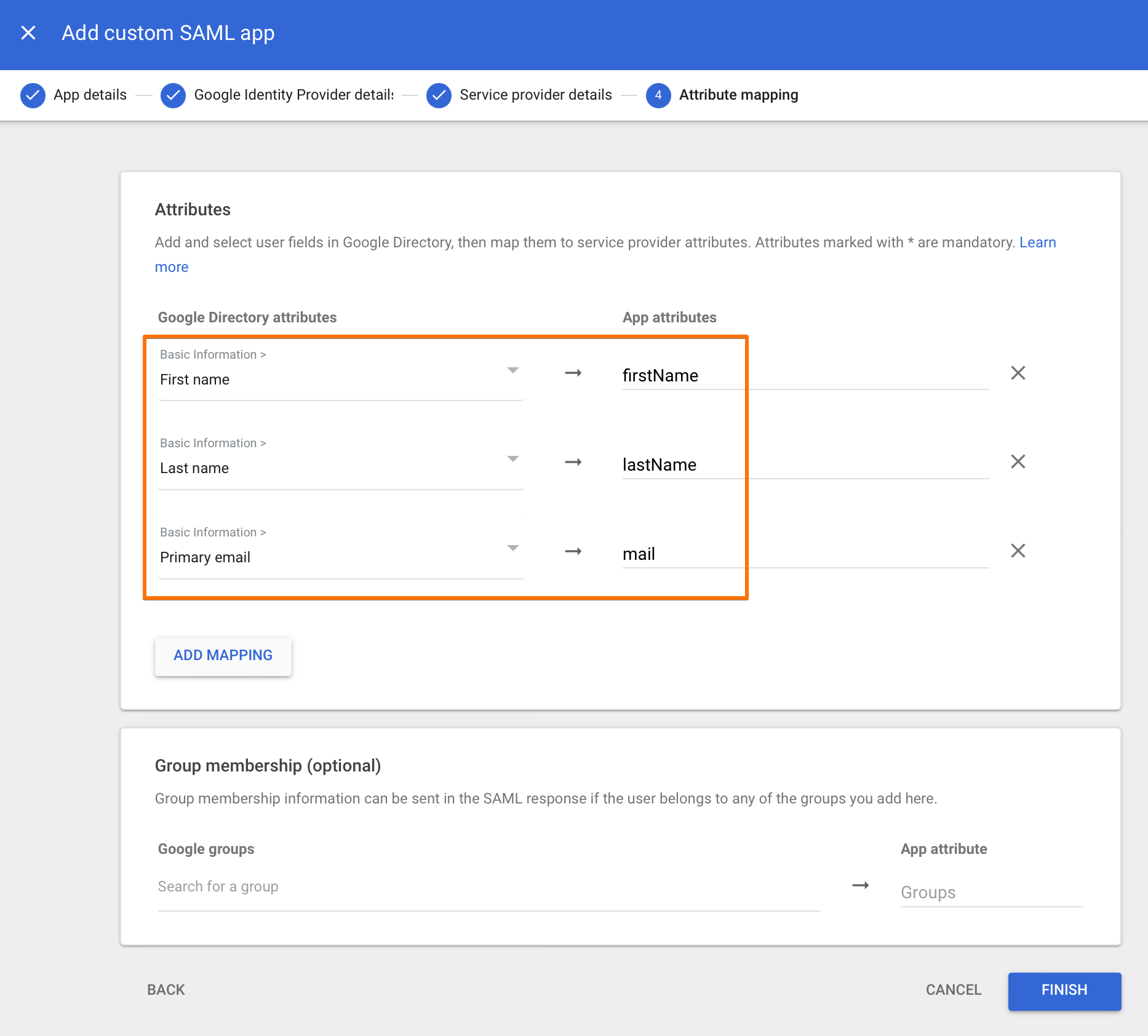Screen dimensions: 1148x1036
Task: Click the Groups app attribute field
Action: [991, 893]
